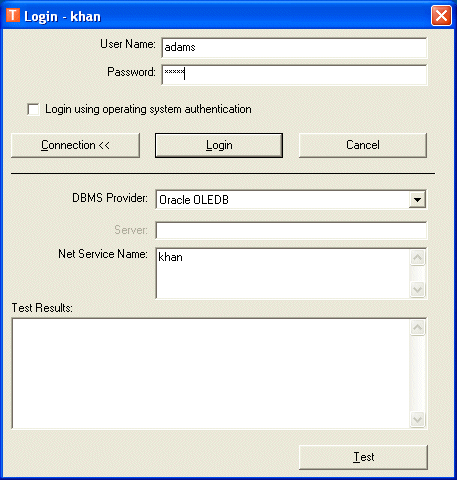
Task: Click the Net Service Name box with khan
Action: 282,273
